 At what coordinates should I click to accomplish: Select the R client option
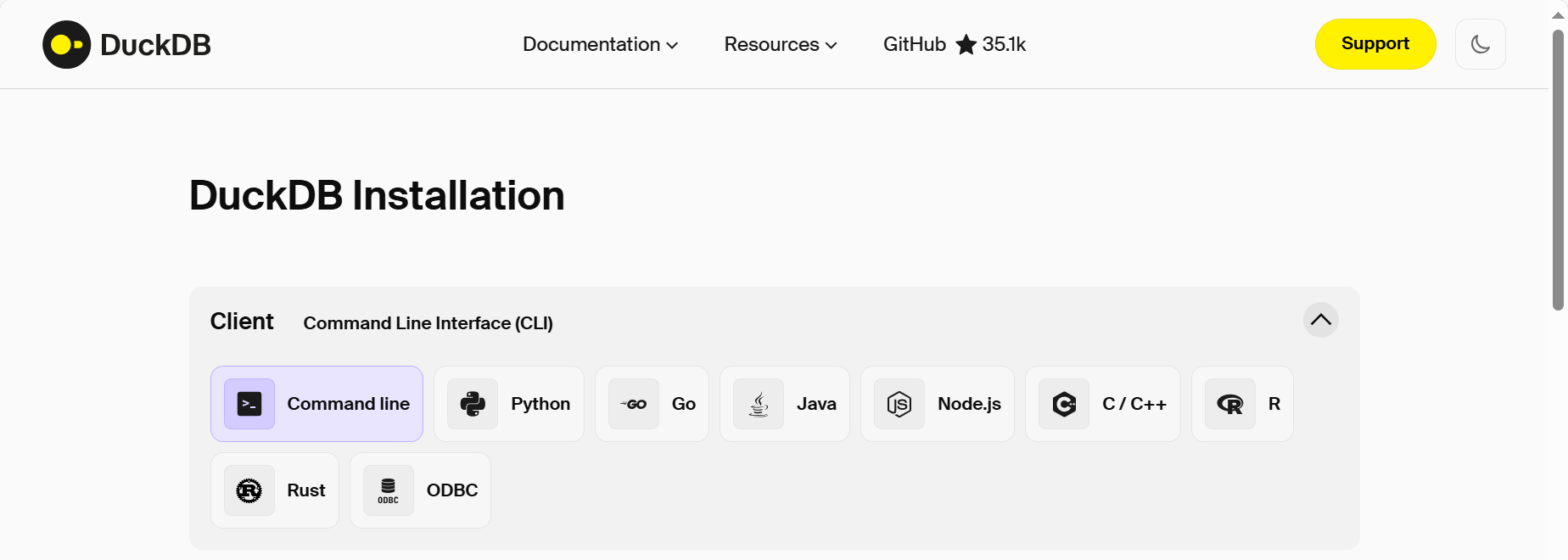coord(1242,404)
